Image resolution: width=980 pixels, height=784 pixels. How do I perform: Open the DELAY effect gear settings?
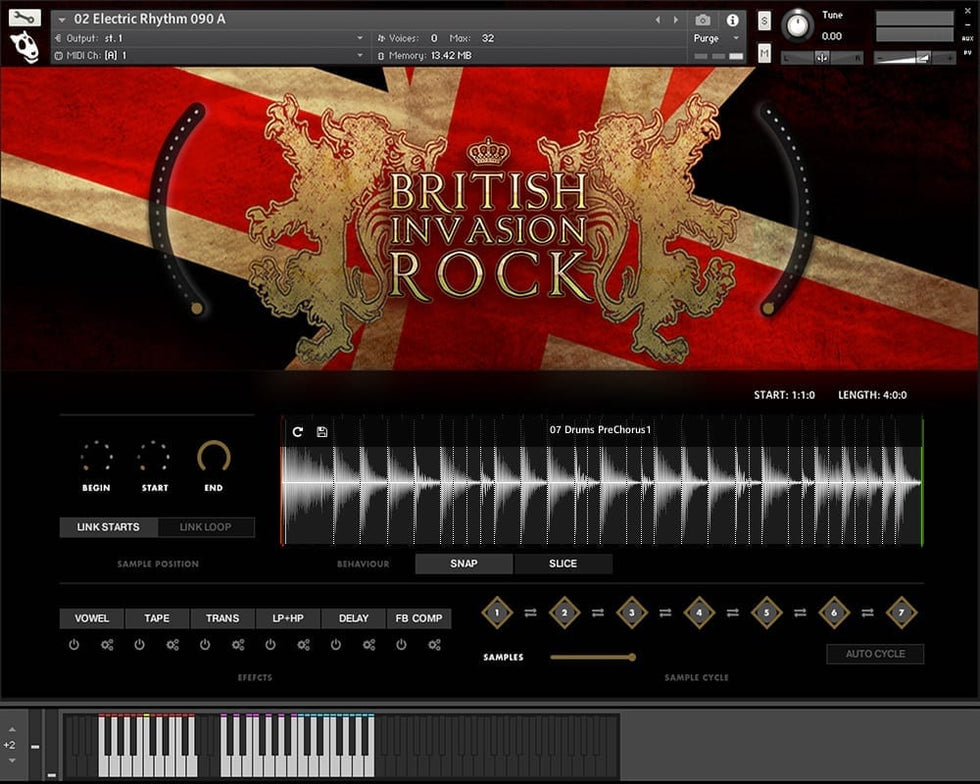point(369,645)
